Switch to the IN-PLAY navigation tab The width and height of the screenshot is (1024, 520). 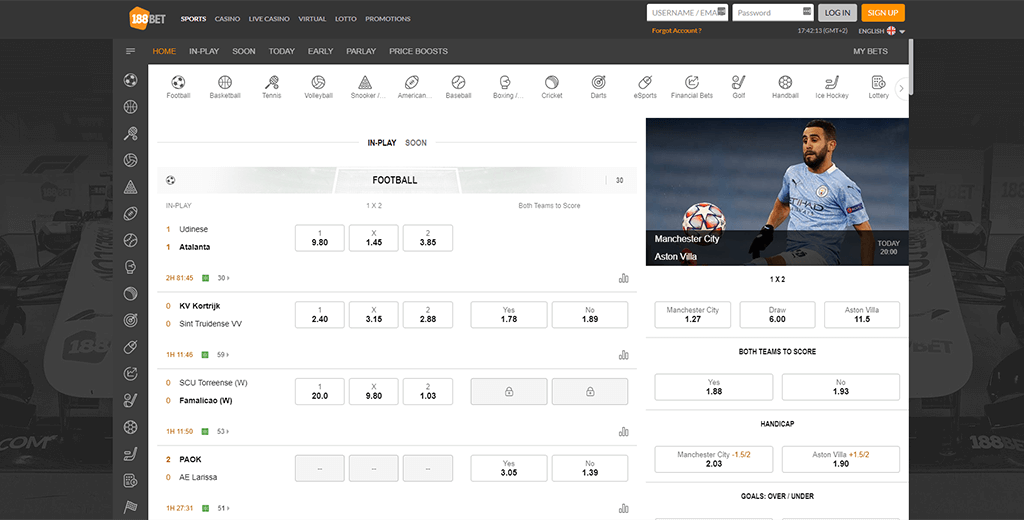204,51
